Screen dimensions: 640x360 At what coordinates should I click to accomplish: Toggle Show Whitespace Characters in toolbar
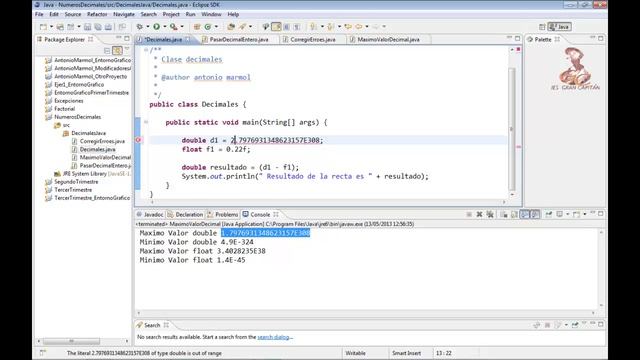pos(297,27)
